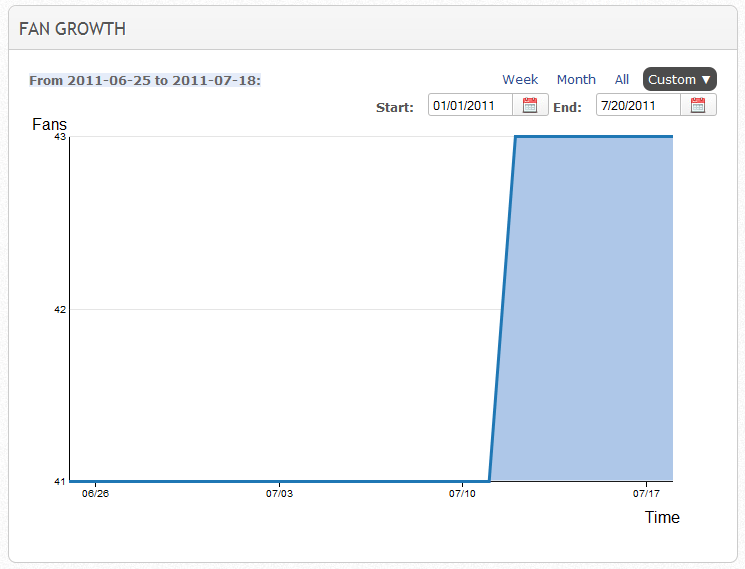
Task: Click the Start date input field
Action: 471,105
